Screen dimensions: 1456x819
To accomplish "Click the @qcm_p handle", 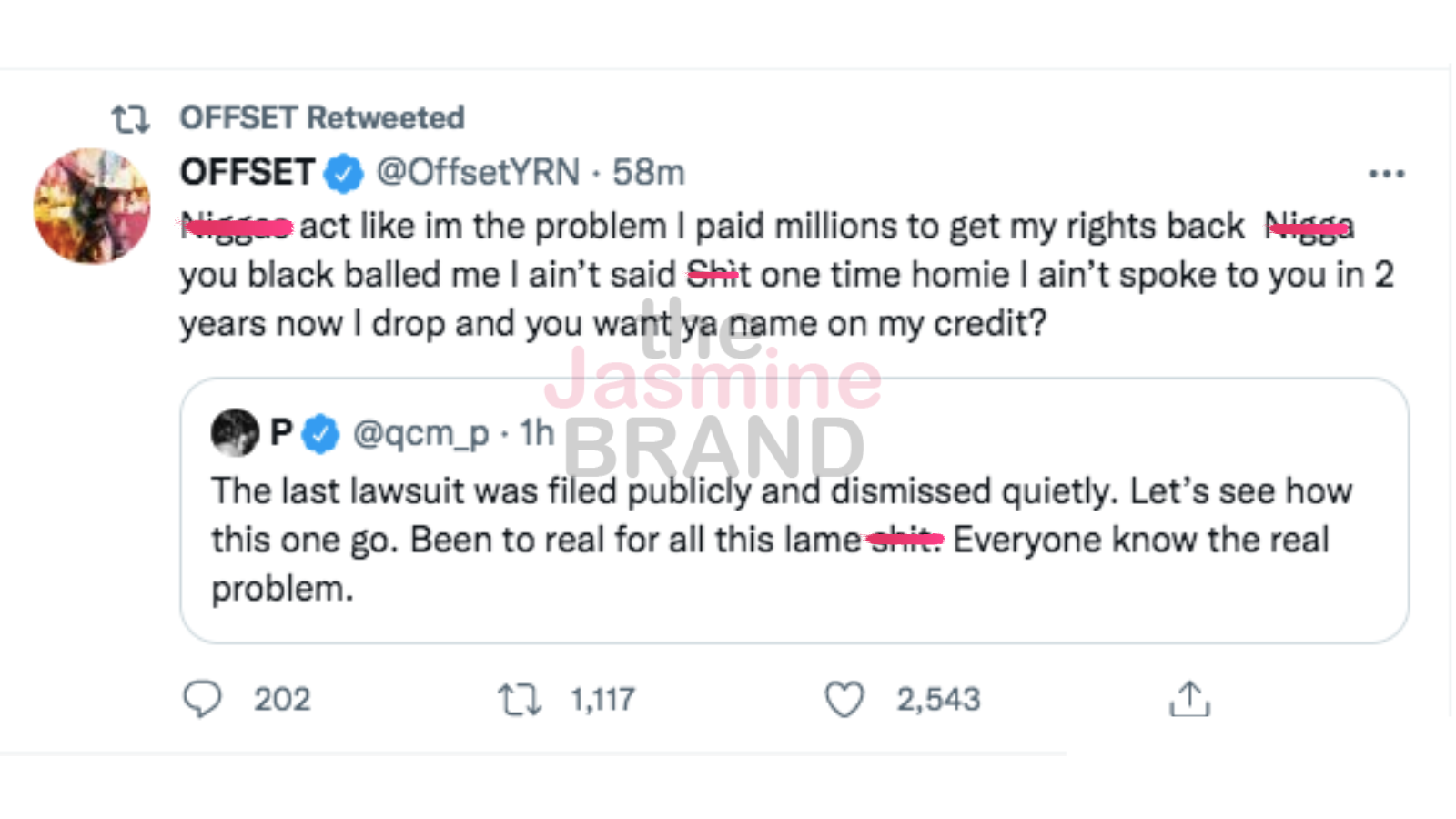I will (x=420, y=433).
